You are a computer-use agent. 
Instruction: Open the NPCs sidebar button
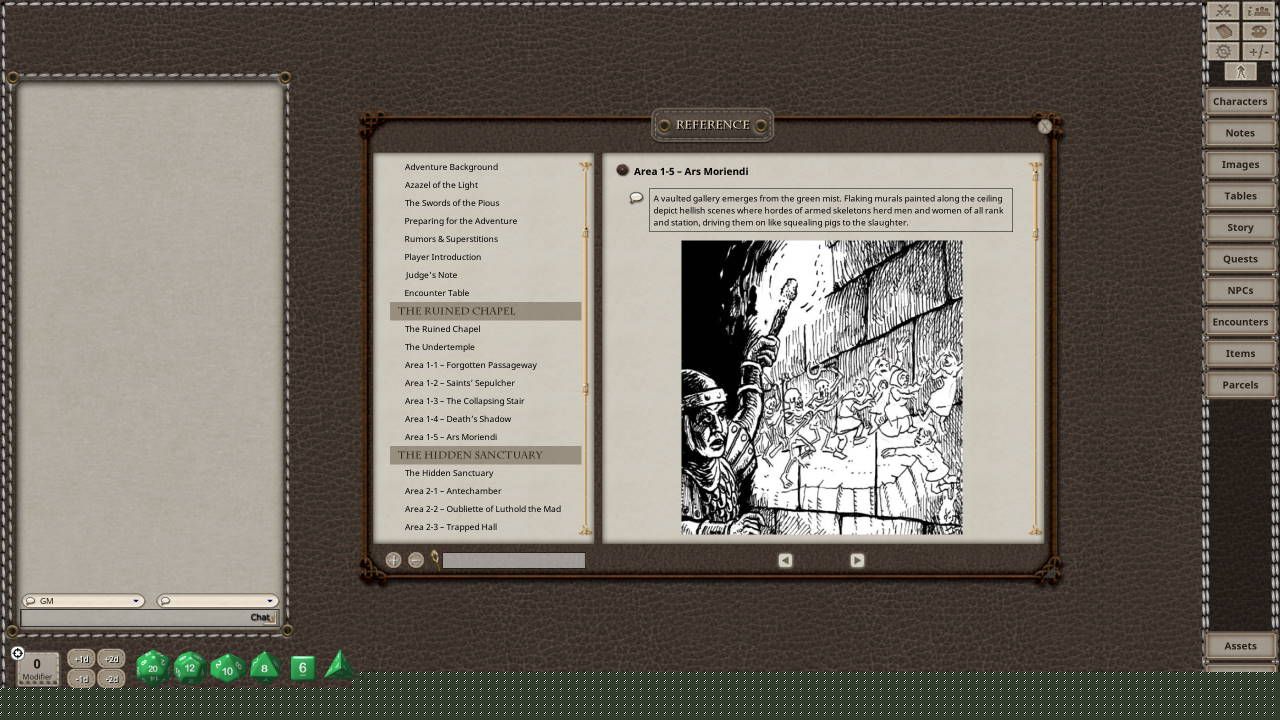point(1240,290)
